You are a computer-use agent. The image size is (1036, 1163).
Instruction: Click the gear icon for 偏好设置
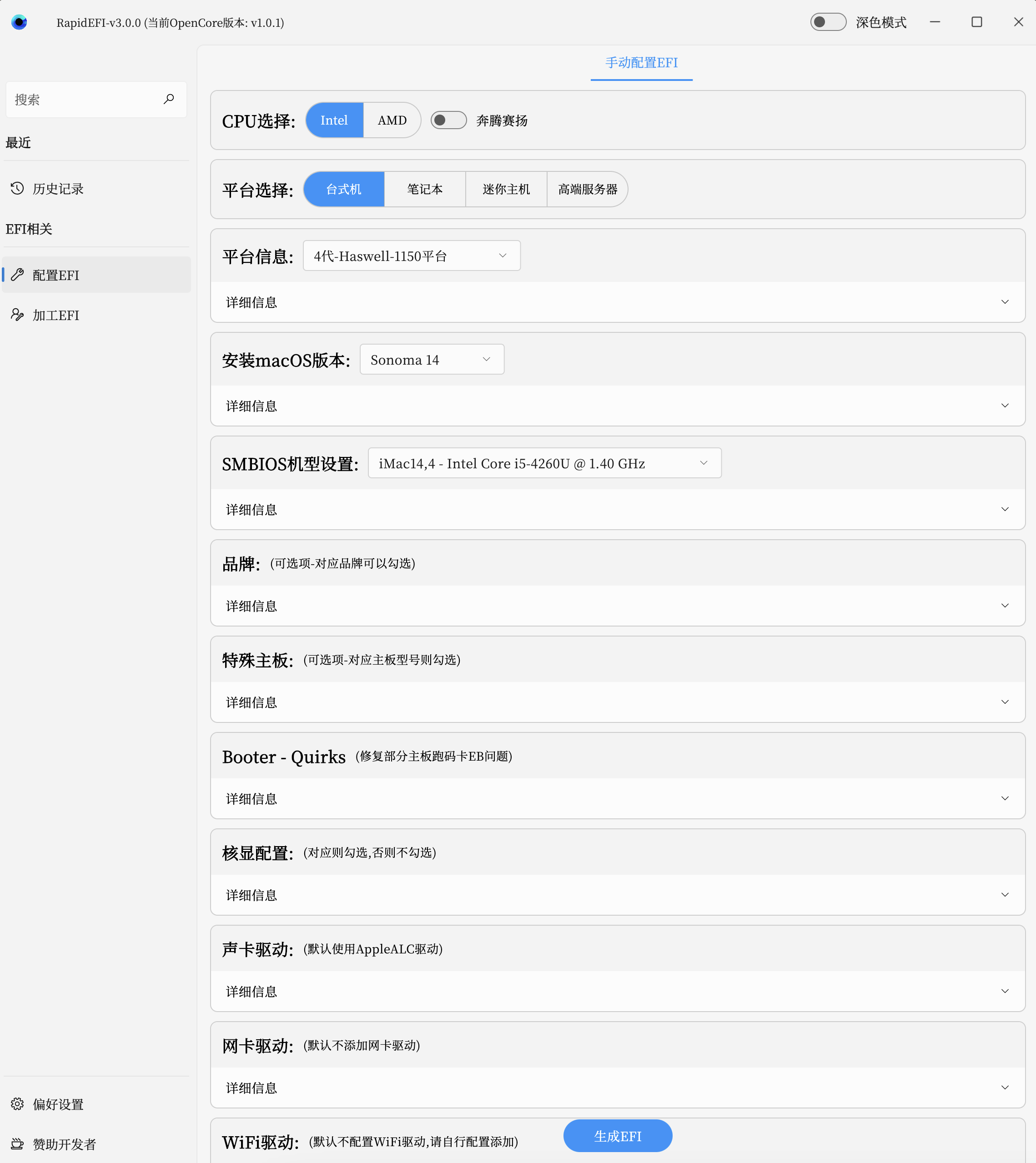(17, 1104)
